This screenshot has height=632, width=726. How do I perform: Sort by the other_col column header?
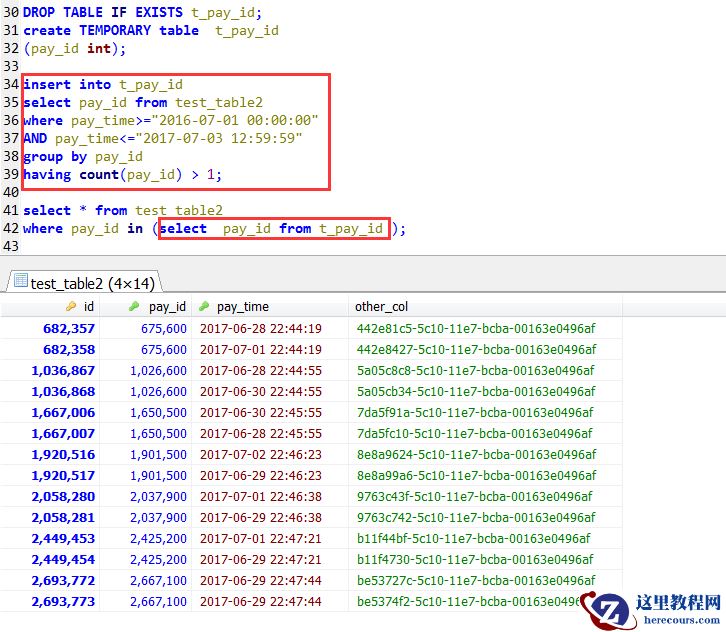[x=485, y=307]
